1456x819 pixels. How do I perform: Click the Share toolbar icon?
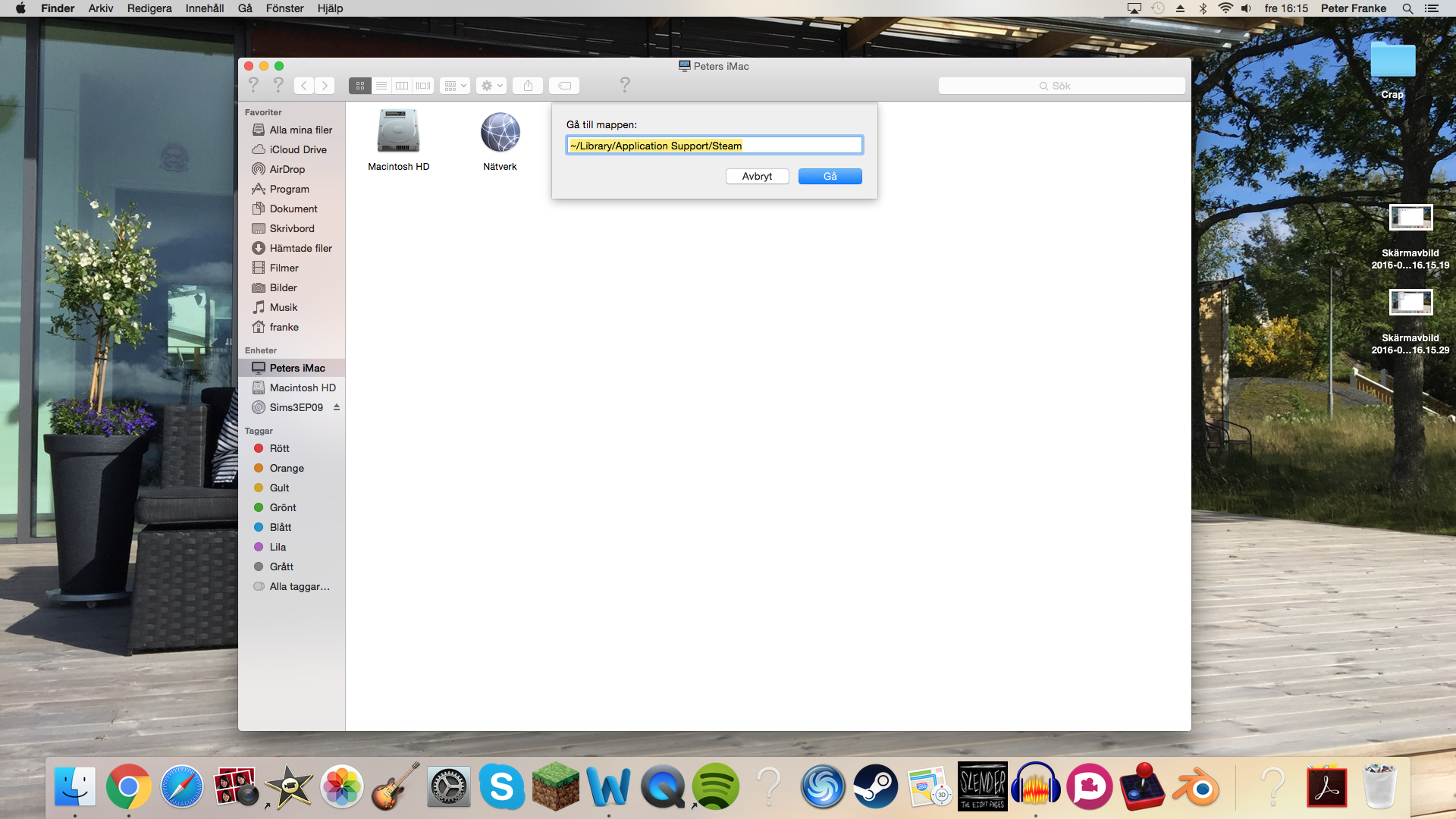coord(528,86)
